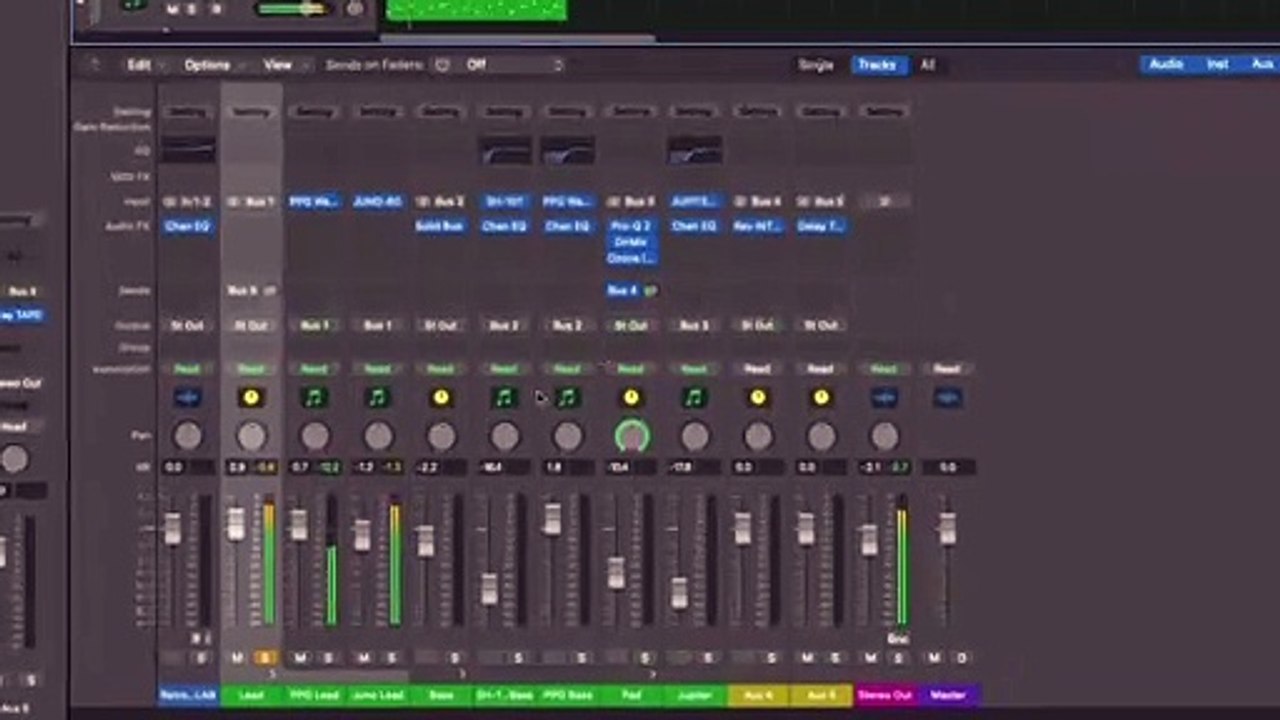Viewport: 1280px width, 720px height.
Task: Click the Lead channel yellow bus icon
Action: (251, 398)
